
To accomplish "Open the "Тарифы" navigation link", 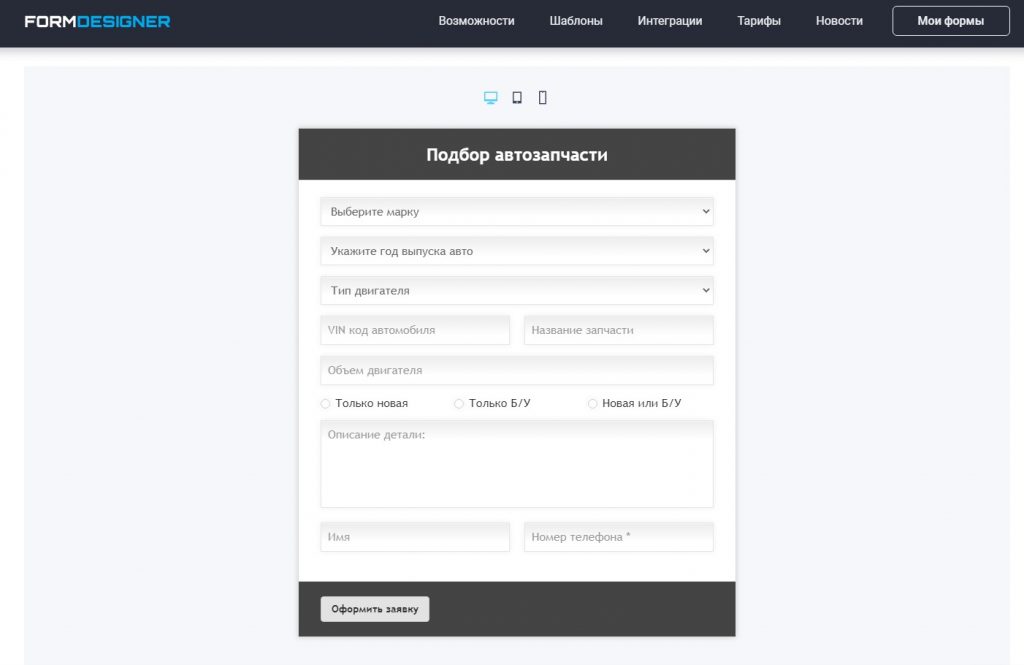I will pyautogui.click(x=759, y=21).
